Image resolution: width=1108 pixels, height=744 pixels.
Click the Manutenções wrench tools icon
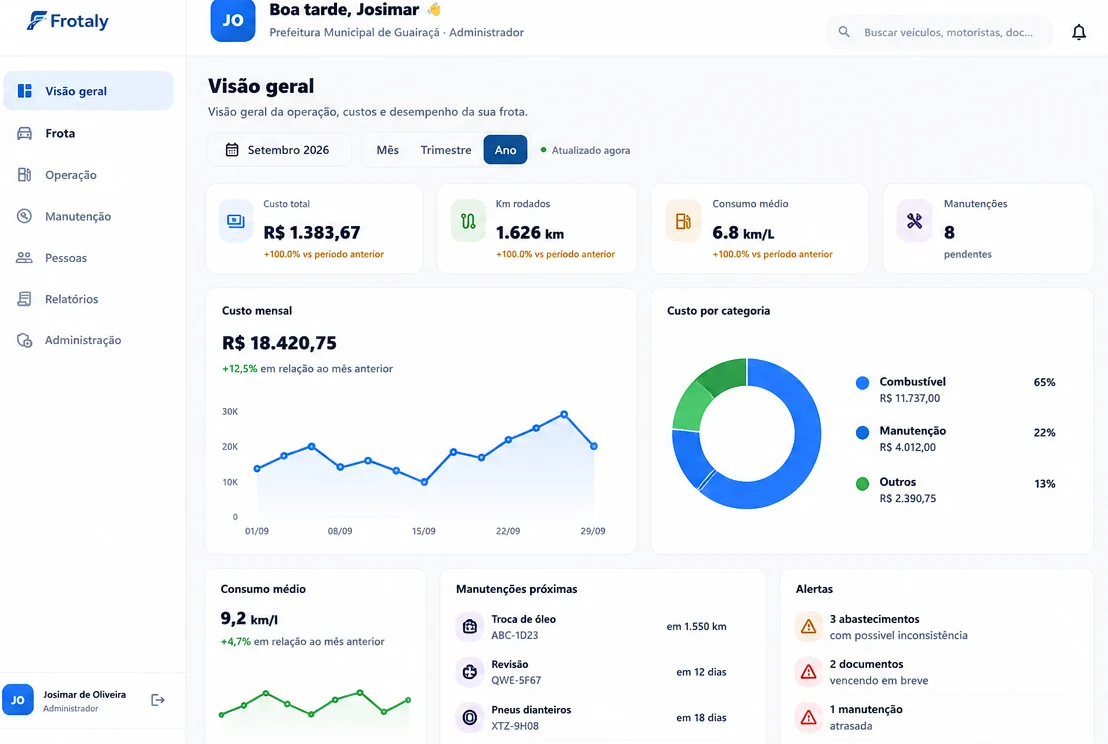[914, 222]
